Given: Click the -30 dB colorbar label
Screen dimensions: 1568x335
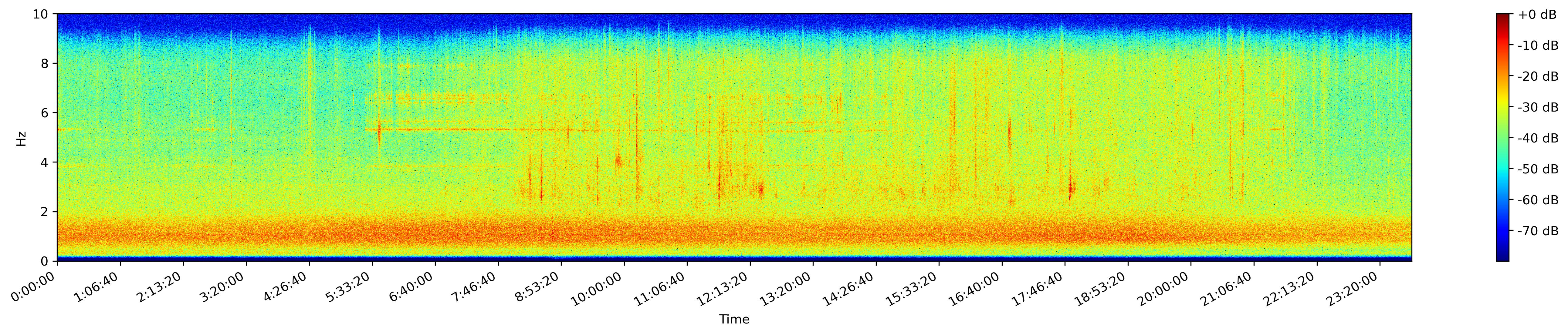Looking at the screenshot, I should (x=1538, y=107).
